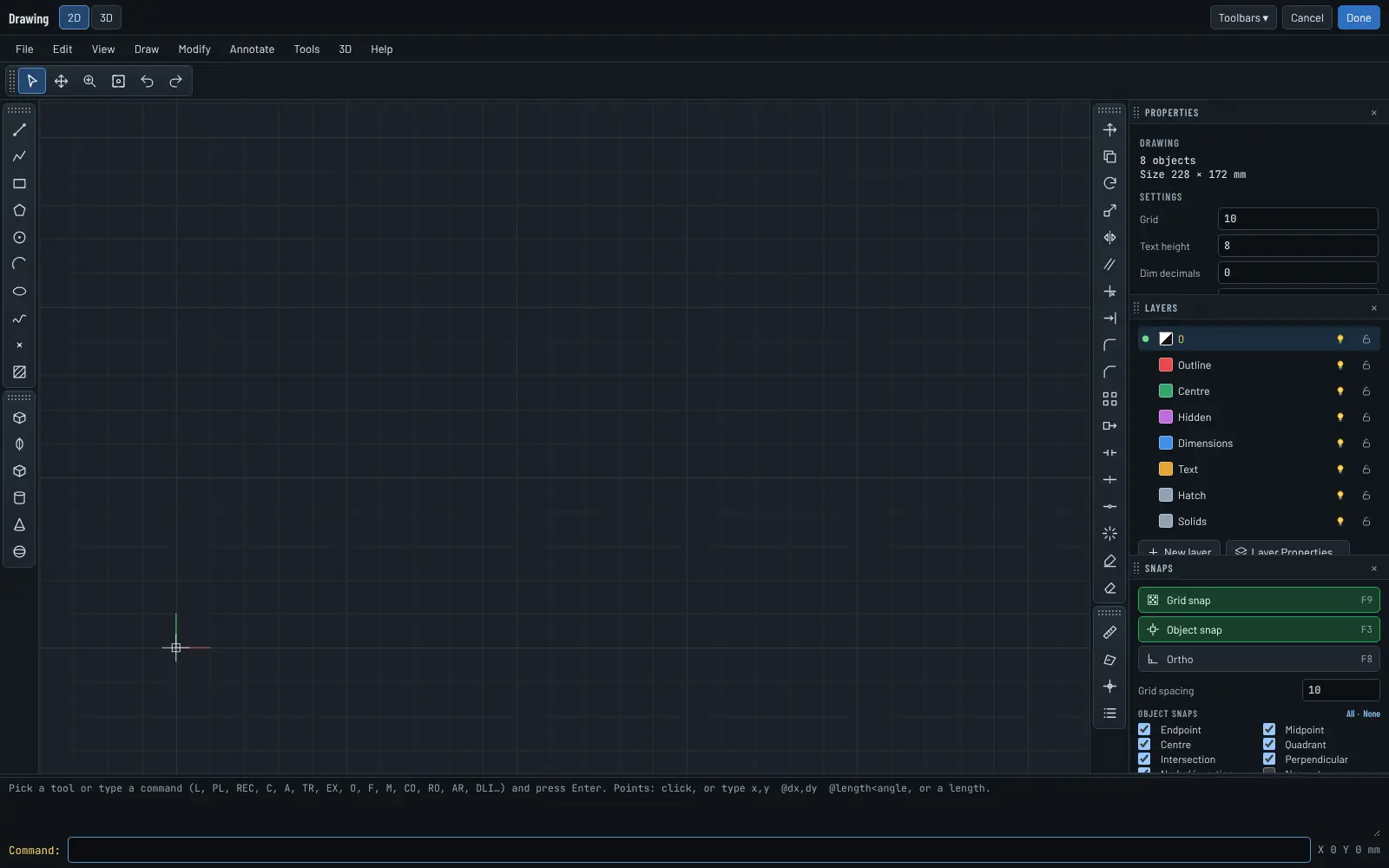Uncheck the Endpoint object snap
Image resolution: width=1389 pixels, height=868 pixels.
tap(1144, 730)
